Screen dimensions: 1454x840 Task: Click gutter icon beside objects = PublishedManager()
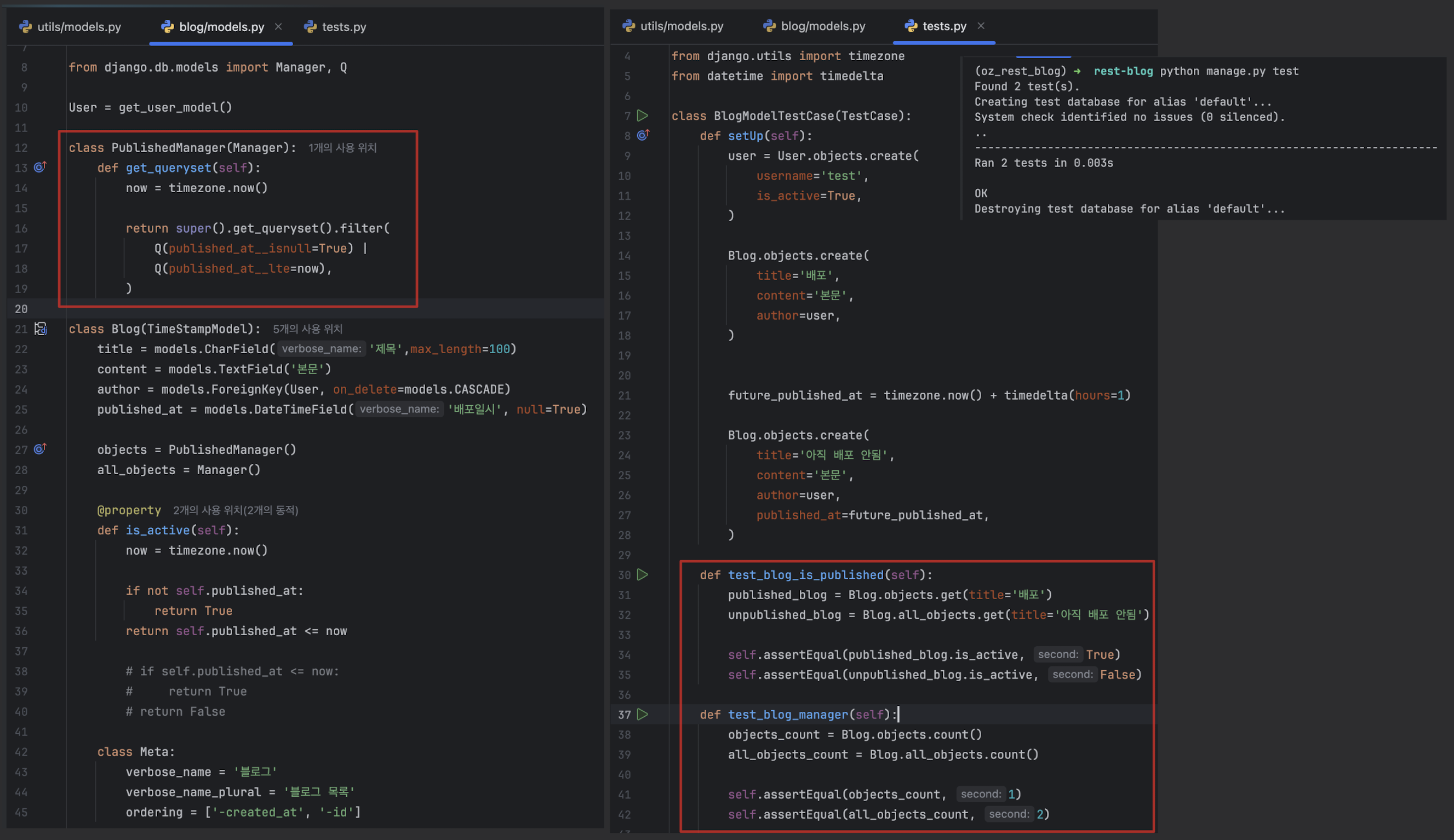tap(40, 448)
